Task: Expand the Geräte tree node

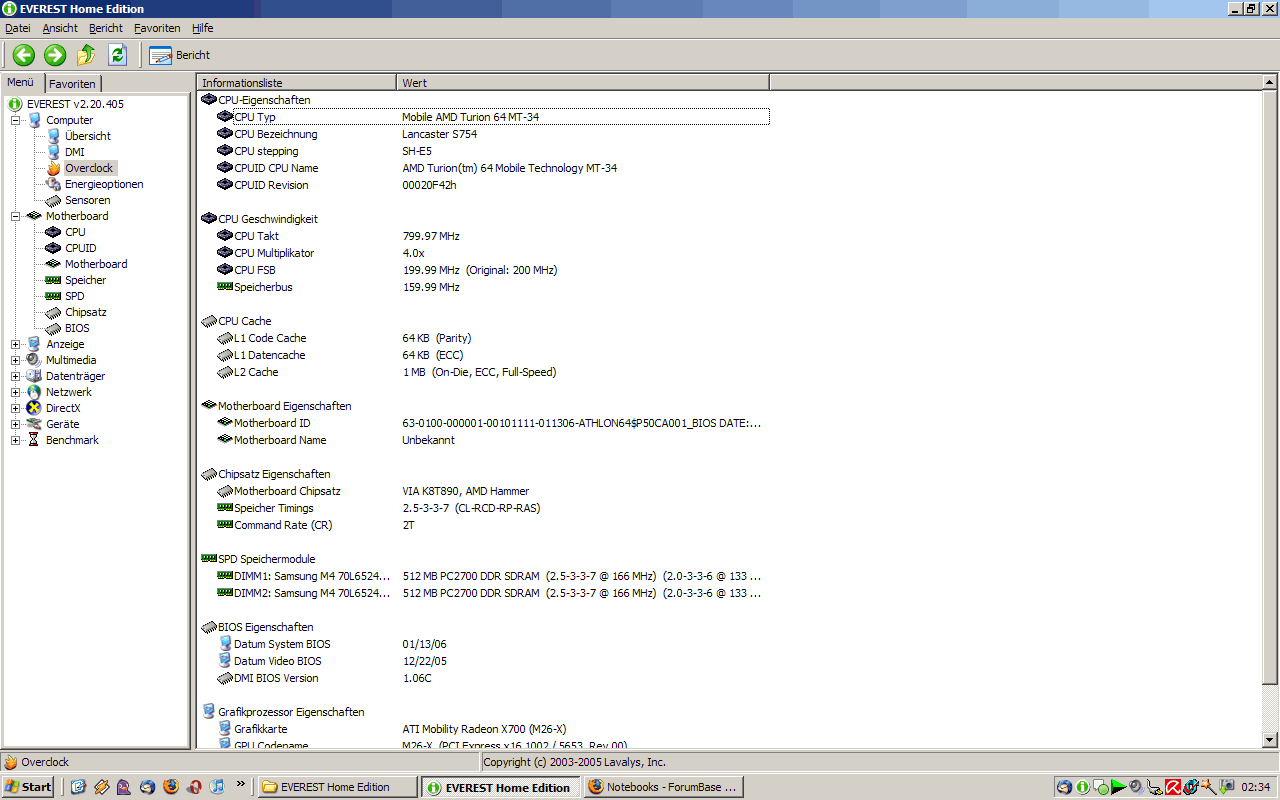Action: click(16, 424)
